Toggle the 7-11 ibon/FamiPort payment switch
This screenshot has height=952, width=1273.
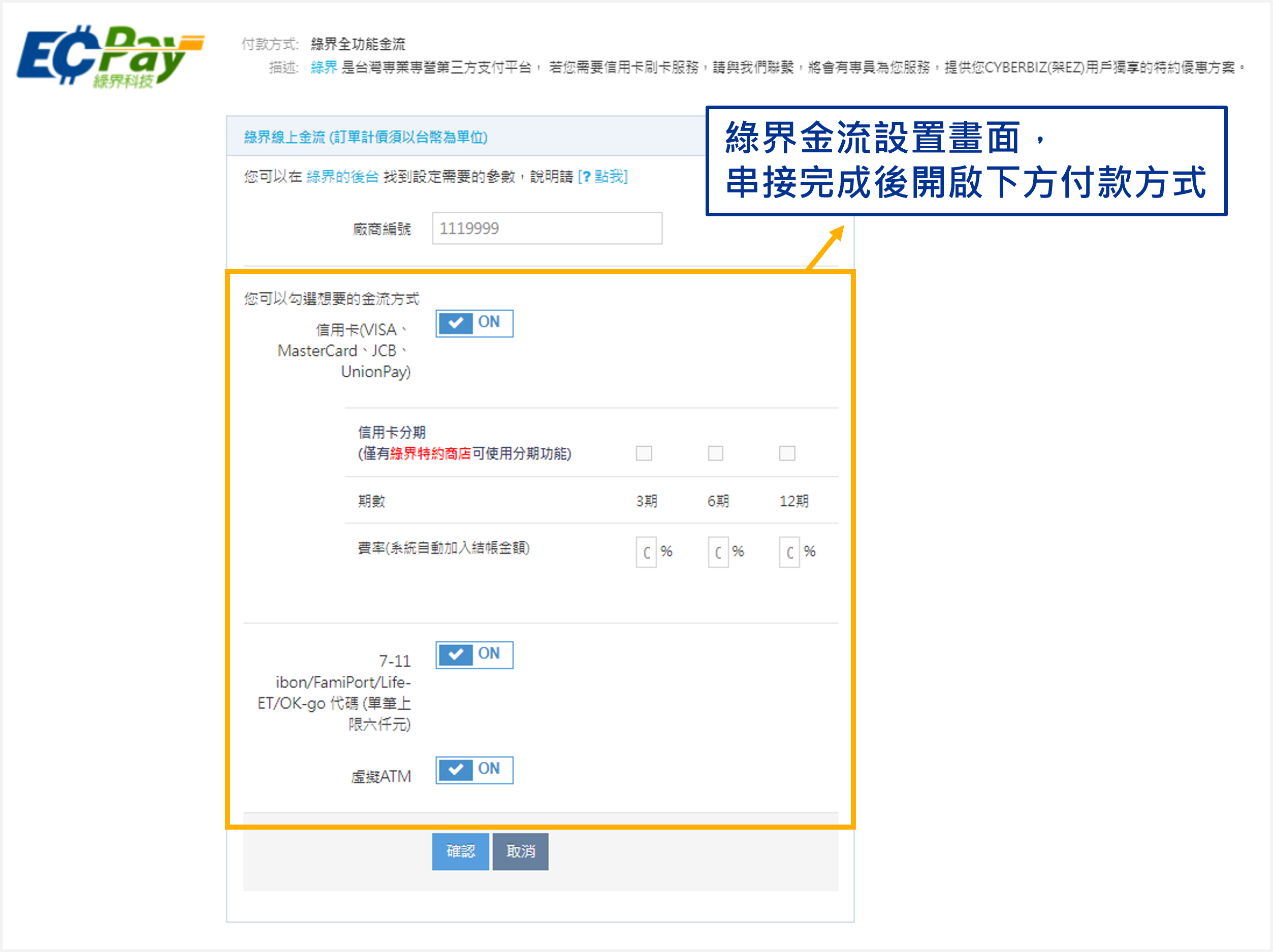tap(474, 654)
